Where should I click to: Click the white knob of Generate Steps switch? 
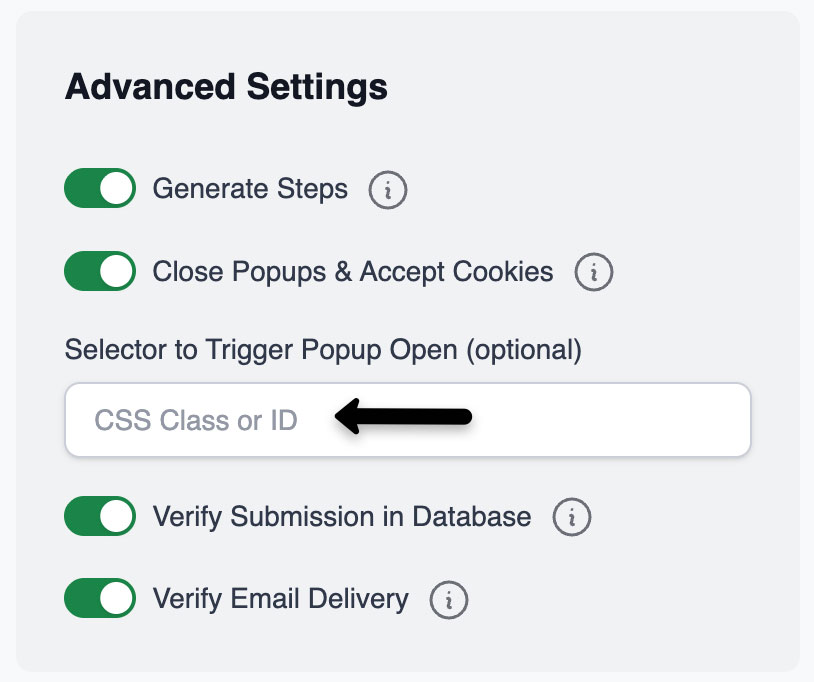click(117, 188)
